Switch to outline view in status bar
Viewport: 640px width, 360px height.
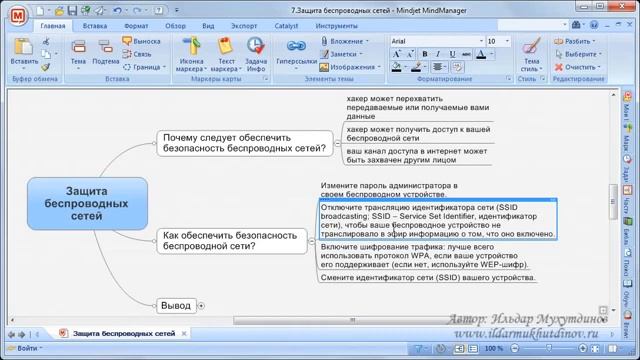point(473,349)
